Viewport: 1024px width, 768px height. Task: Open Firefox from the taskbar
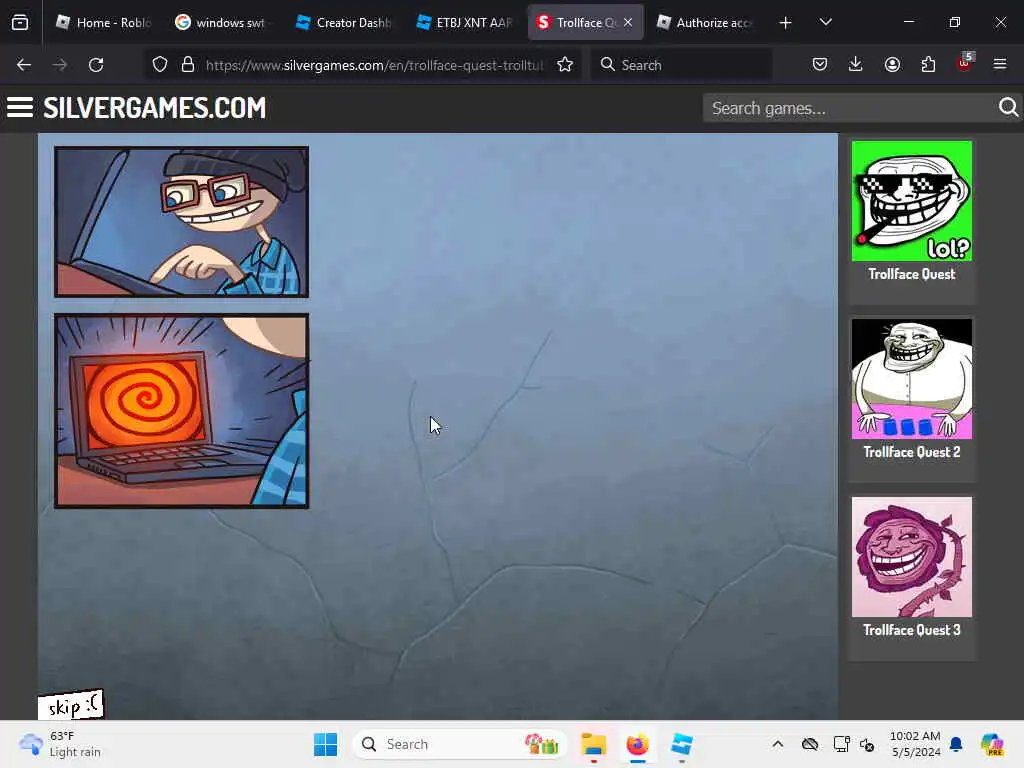[x=637, y=744]
